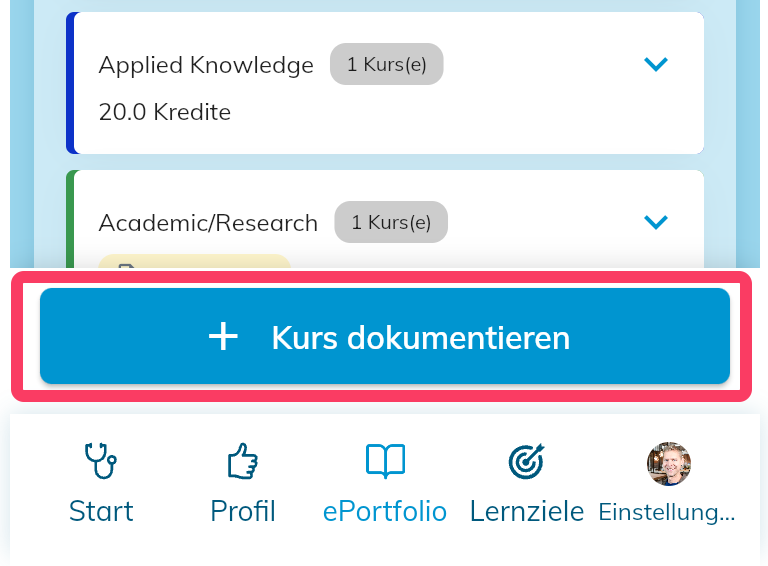Image resolution: width=768 pixels, height=566 pixels.
Task: Click the 1 Kurs(e) badge for Academic/Research
Action: [x=391, y=222]
